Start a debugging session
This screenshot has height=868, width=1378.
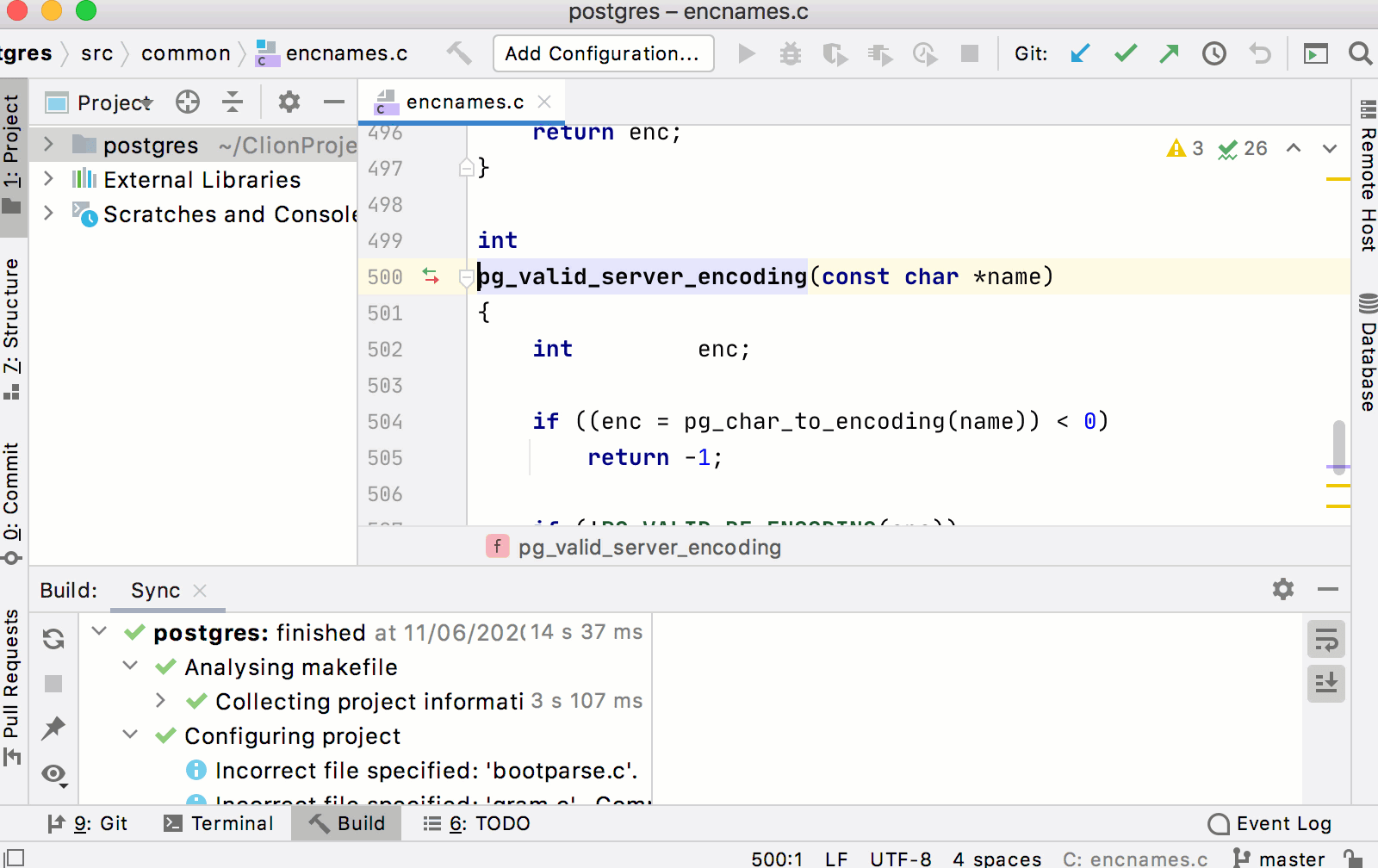(791, 53)
